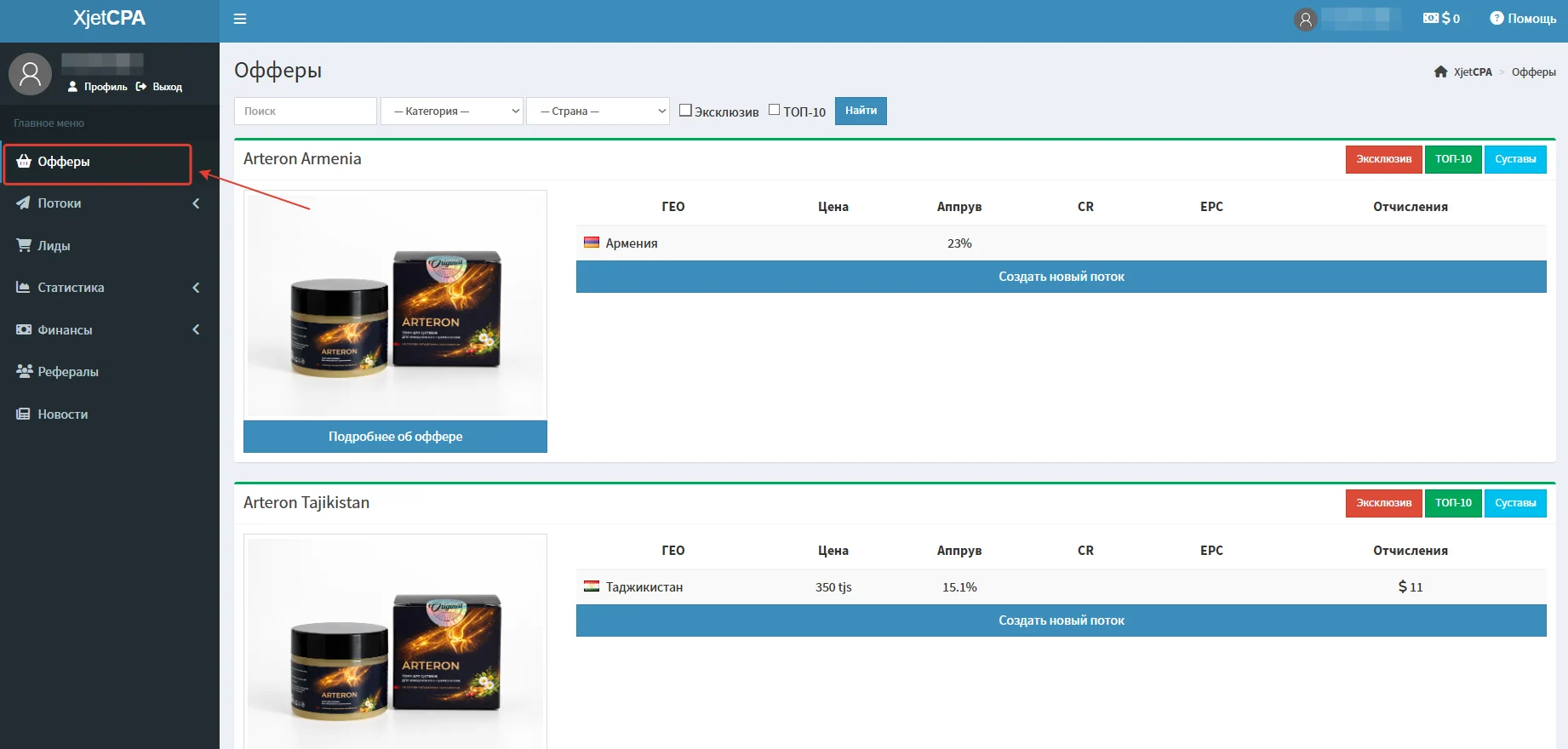Click the Помощь question mark icon
The image size is (1568, 749).
[1496, 18]
